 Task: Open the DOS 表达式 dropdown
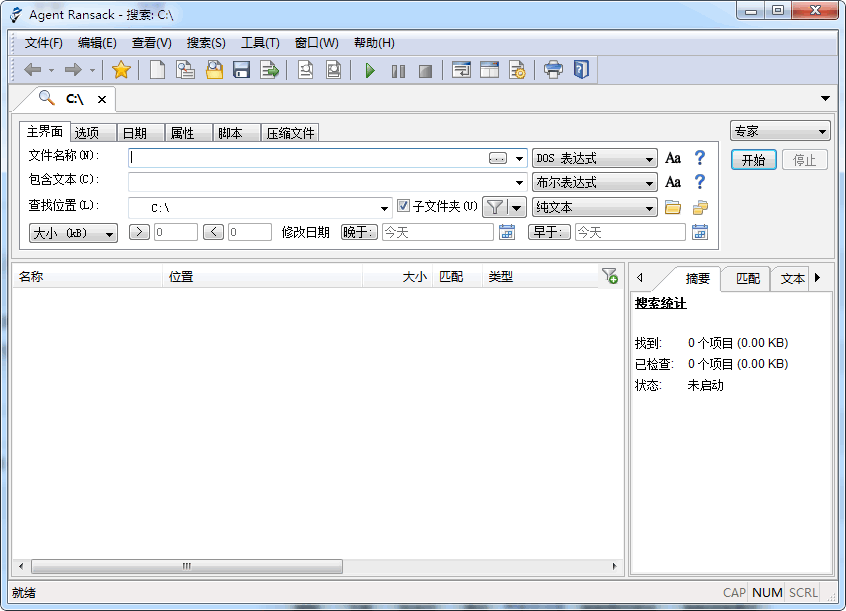595,159
